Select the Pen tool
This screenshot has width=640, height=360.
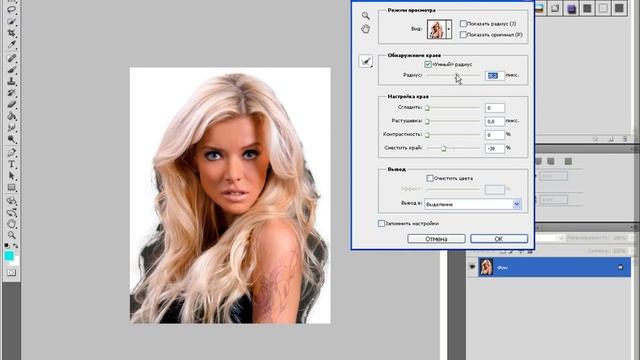pos(11,153)
